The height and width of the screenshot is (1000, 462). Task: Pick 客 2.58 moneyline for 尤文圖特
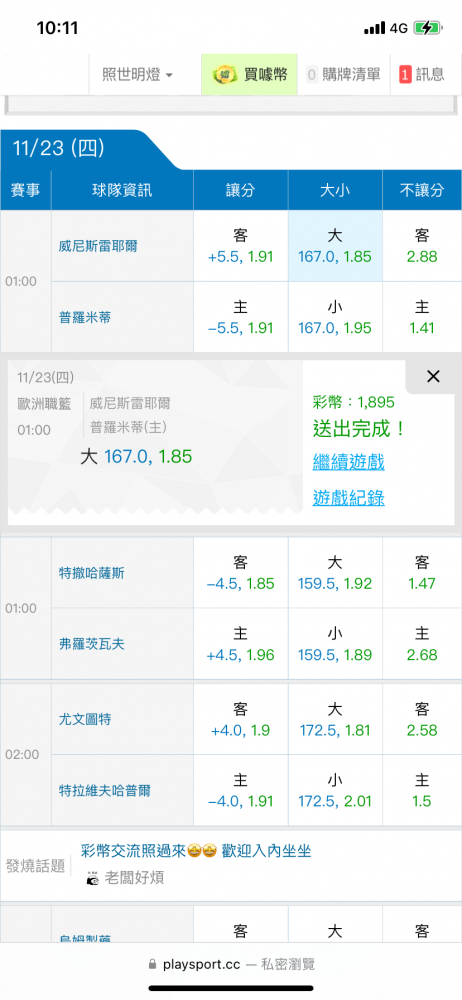pos(422,719)
